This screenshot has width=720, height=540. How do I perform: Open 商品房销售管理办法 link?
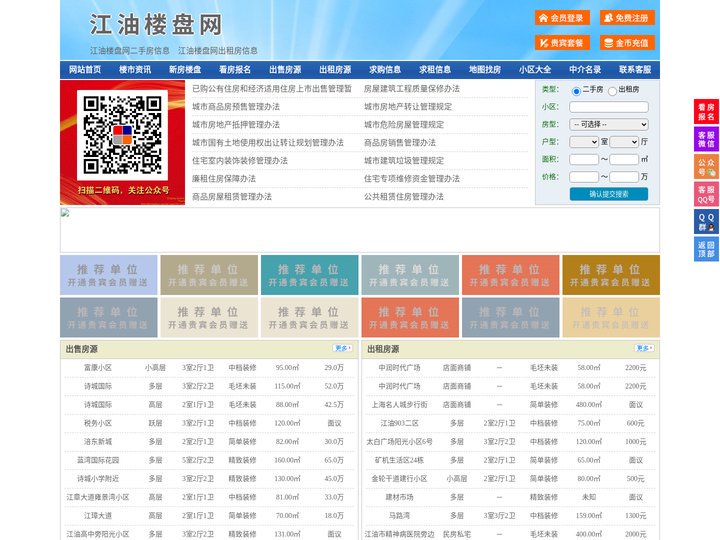(400, 143)
